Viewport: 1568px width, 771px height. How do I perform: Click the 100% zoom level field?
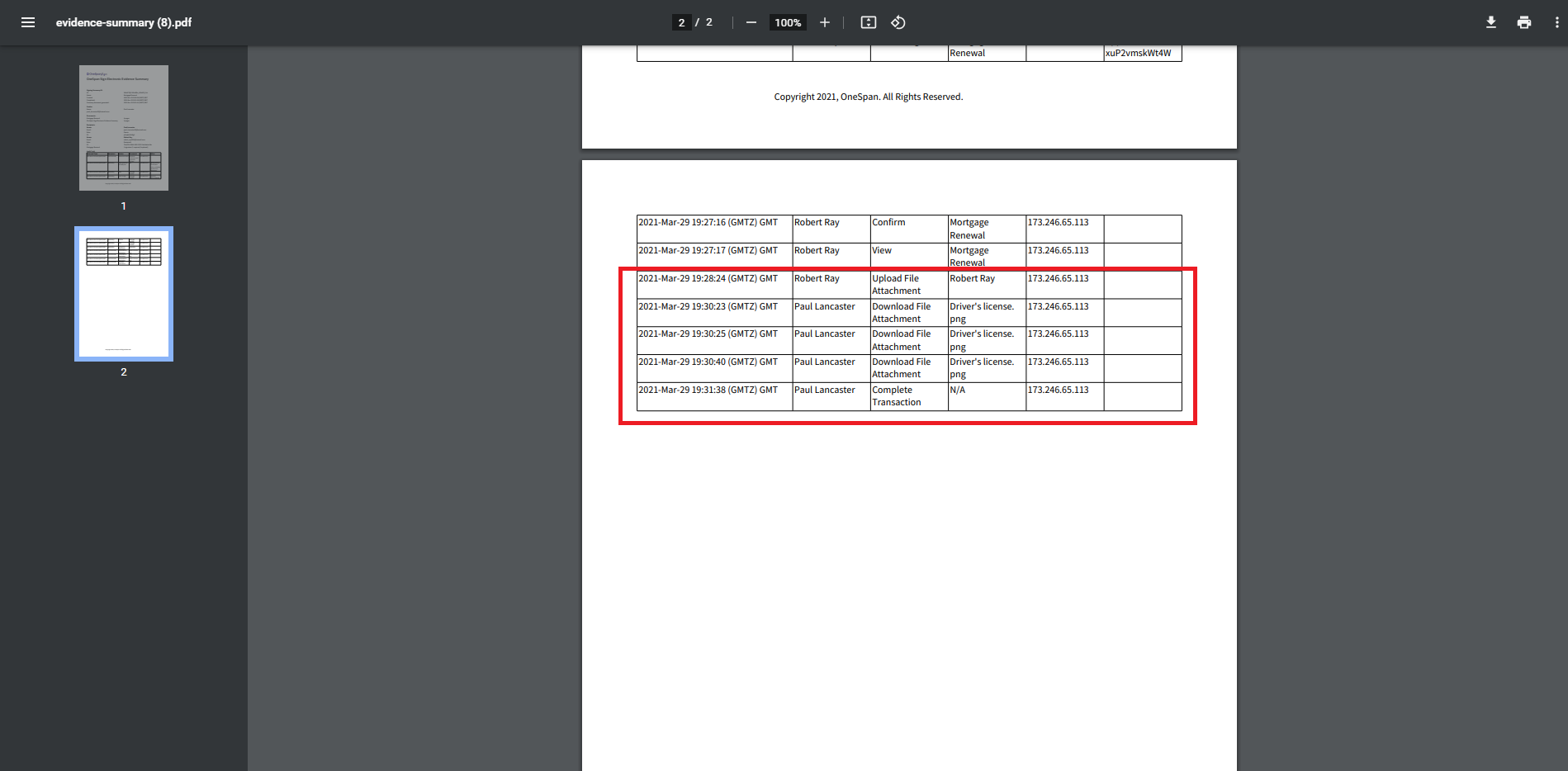pyautogui.click(x=788, y=22)
